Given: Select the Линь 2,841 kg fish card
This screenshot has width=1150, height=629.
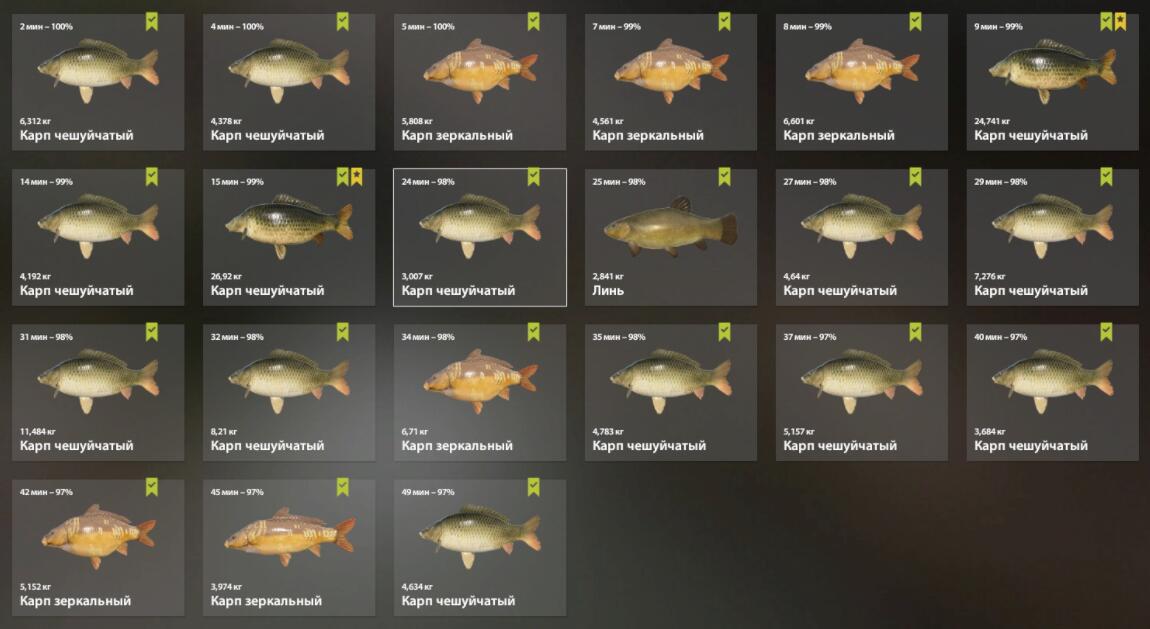Looking at the screenshot, I should pos(671,238).
